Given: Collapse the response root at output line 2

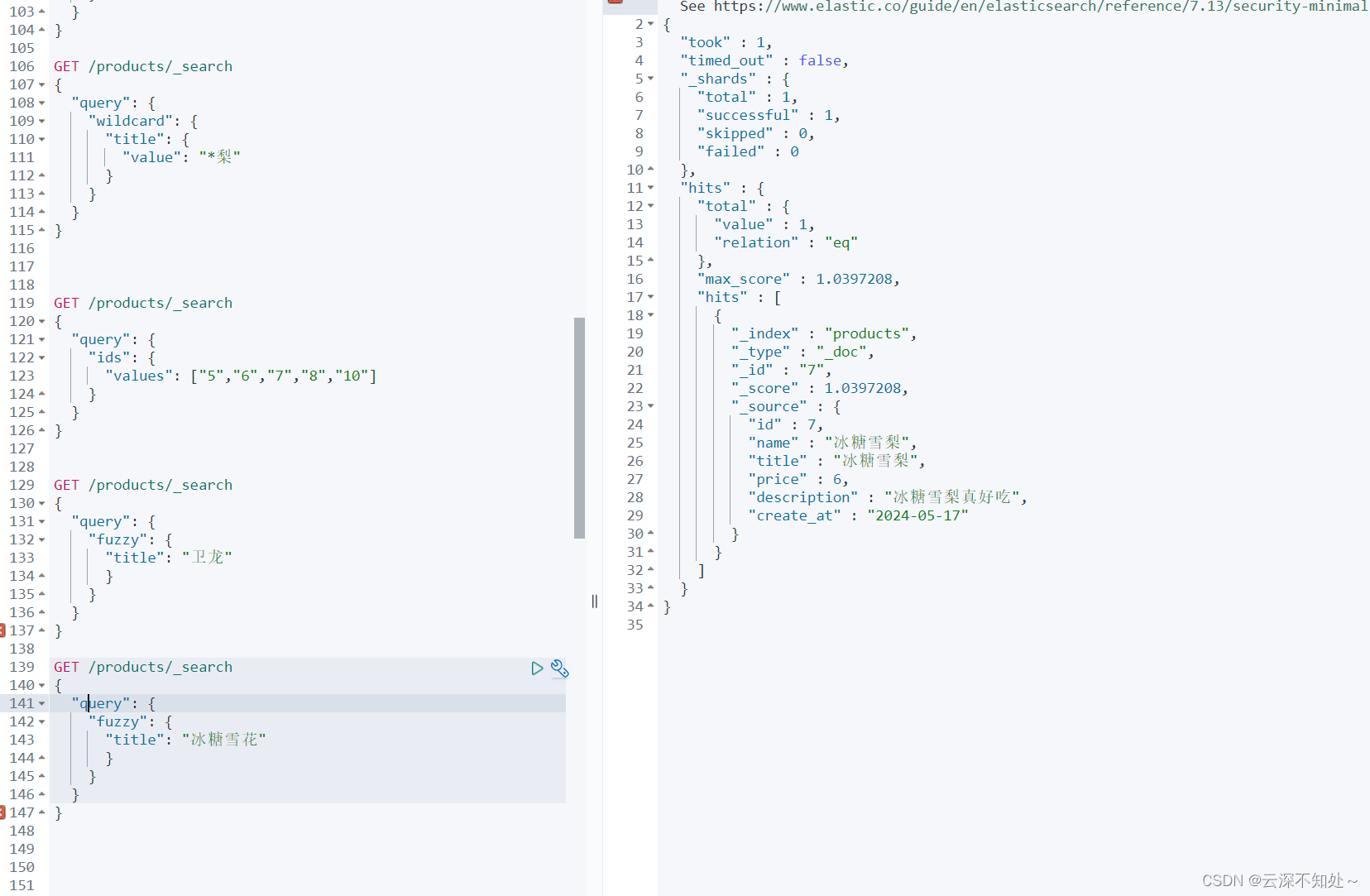Looking at the screenshot, I should point(650,24).
